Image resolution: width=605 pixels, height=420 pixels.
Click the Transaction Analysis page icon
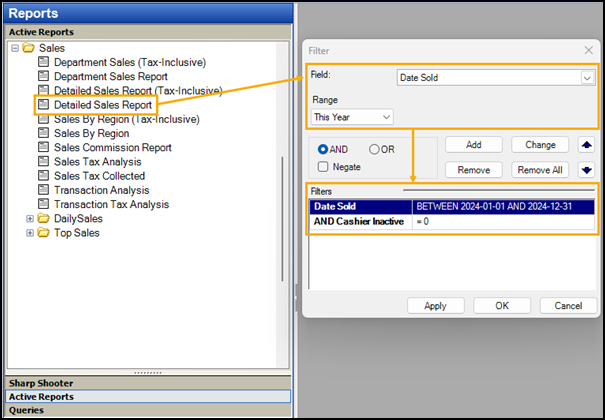[44, 190]
